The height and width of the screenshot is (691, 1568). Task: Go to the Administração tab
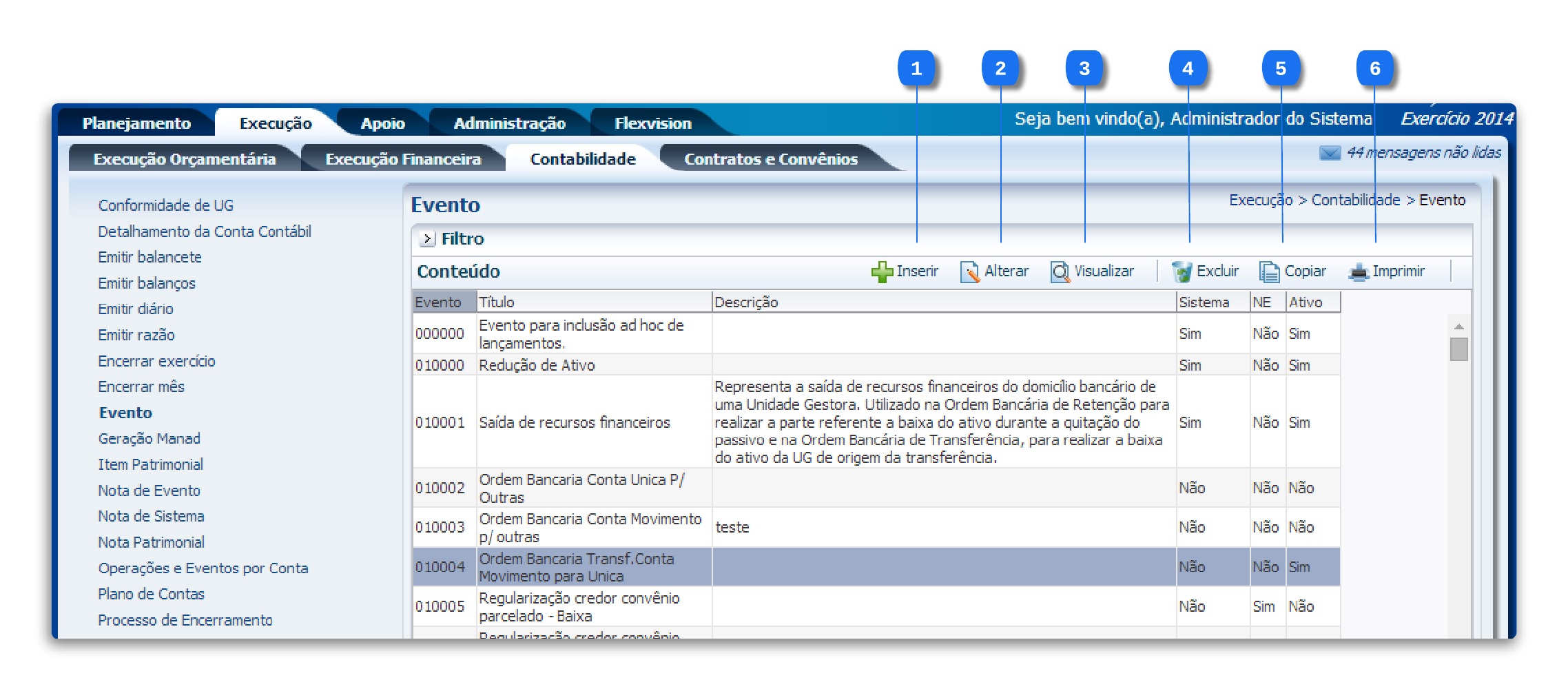(x=509, y=123)
